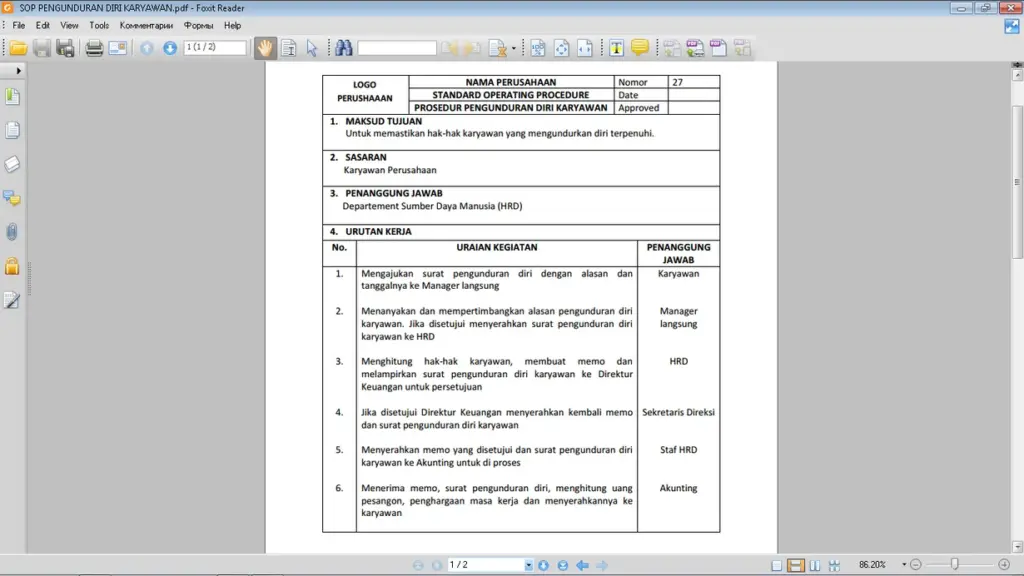Screen dimensions: 1024x576
Task: Click the page number field in toolbar
Action: coord(215,47)
